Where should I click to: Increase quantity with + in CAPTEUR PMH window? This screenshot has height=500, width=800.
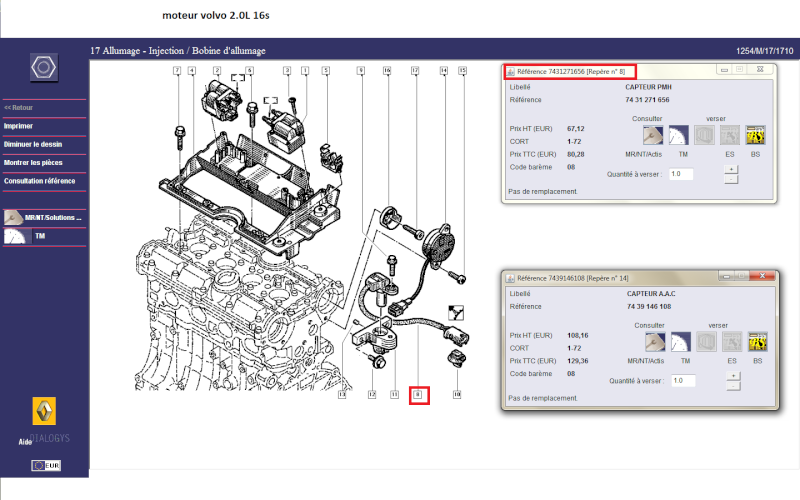coord(731,169)
